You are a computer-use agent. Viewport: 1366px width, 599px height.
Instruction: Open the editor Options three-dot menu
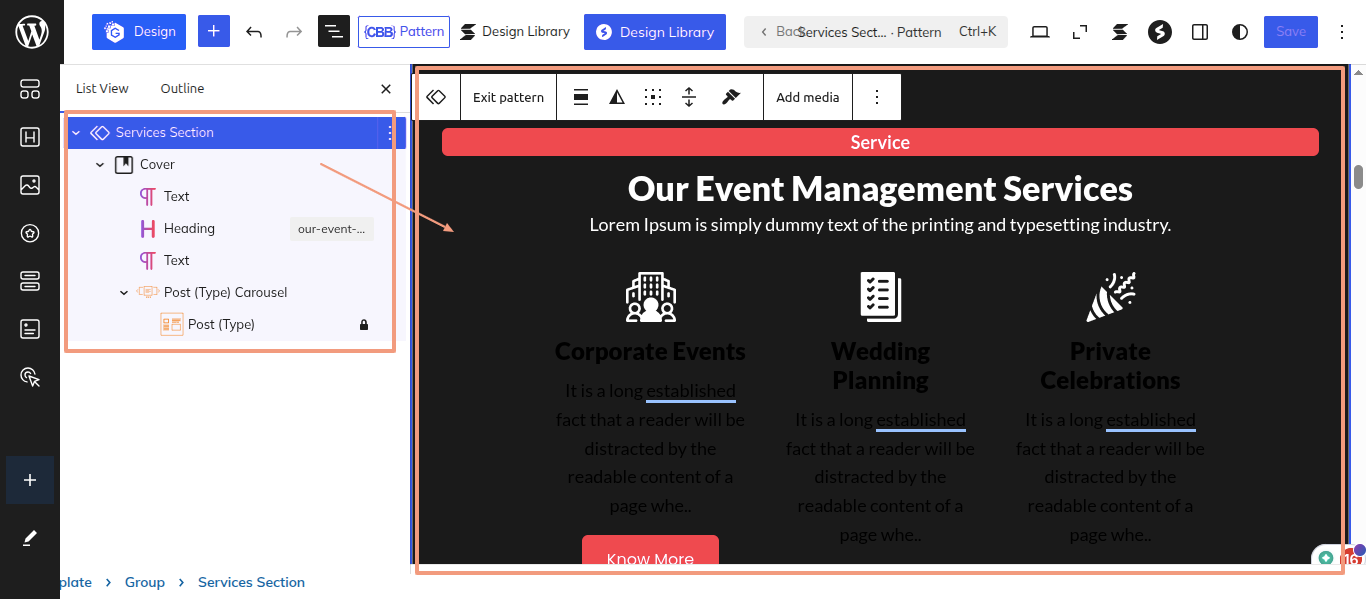[x=1340, y=32]
